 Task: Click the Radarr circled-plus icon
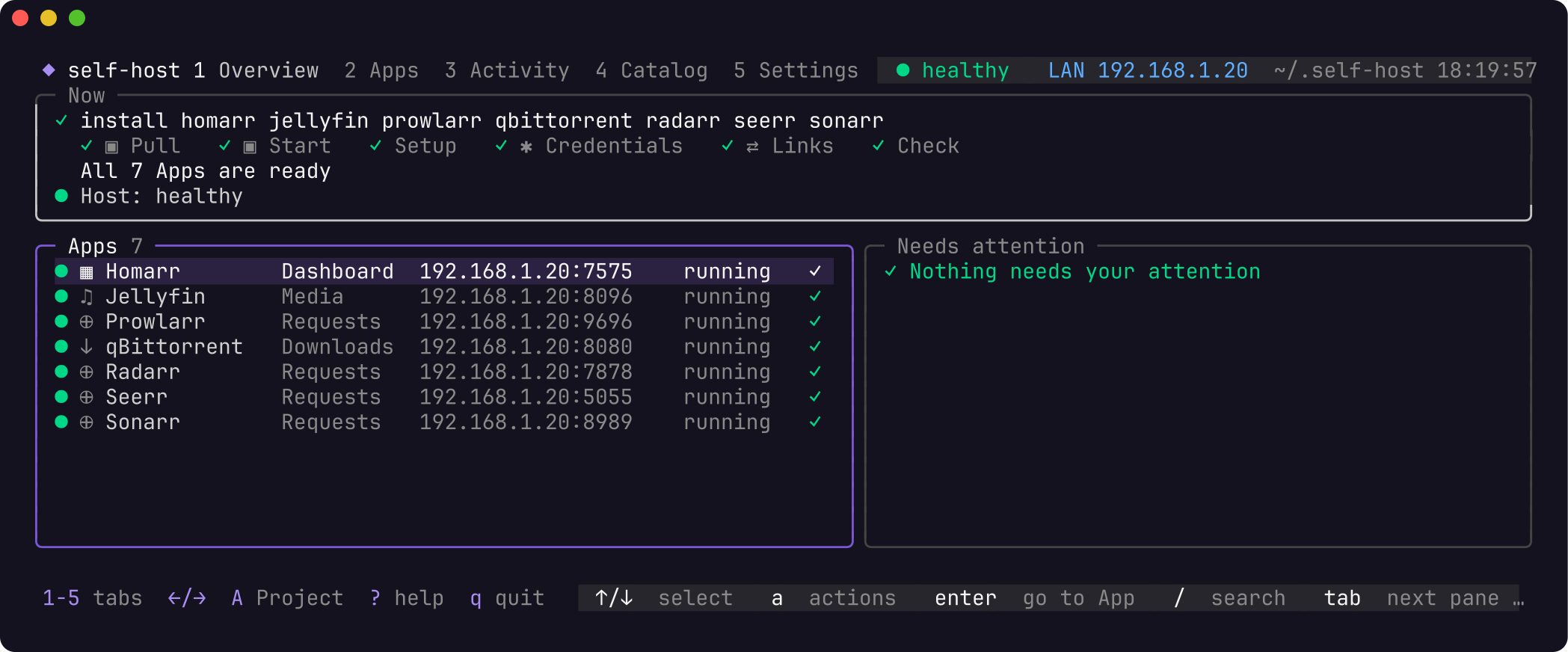[87, 372]
